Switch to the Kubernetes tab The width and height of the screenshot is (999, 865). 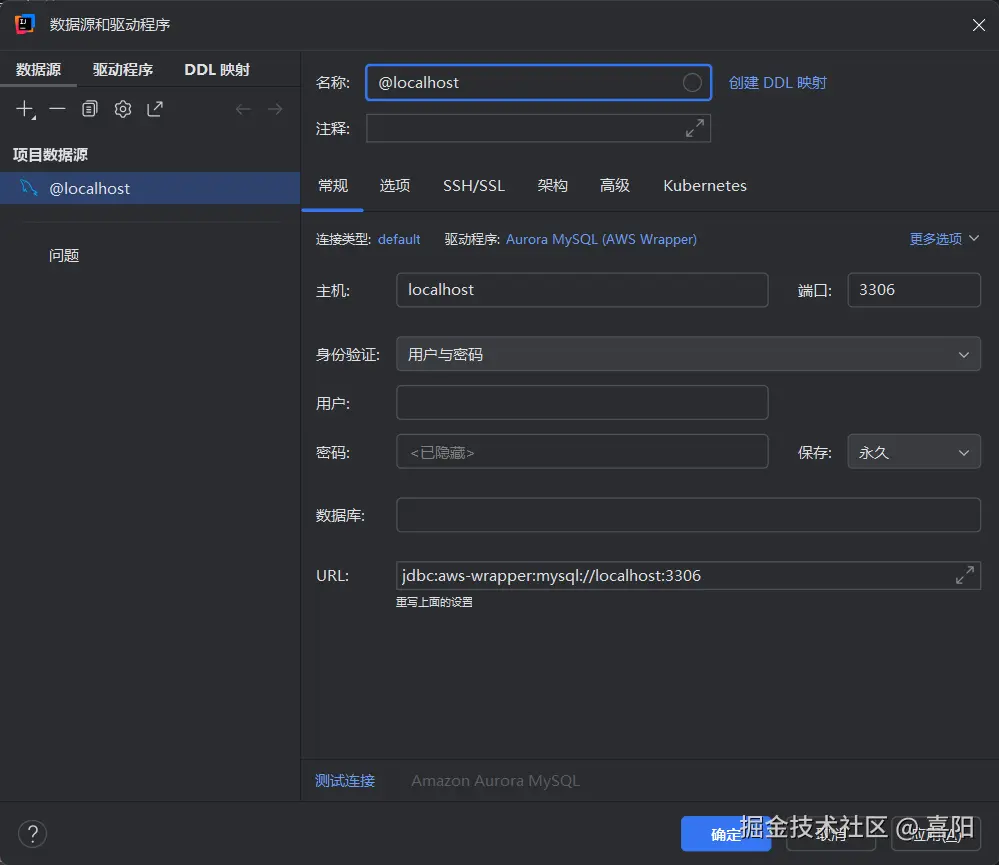click(704, 186)
